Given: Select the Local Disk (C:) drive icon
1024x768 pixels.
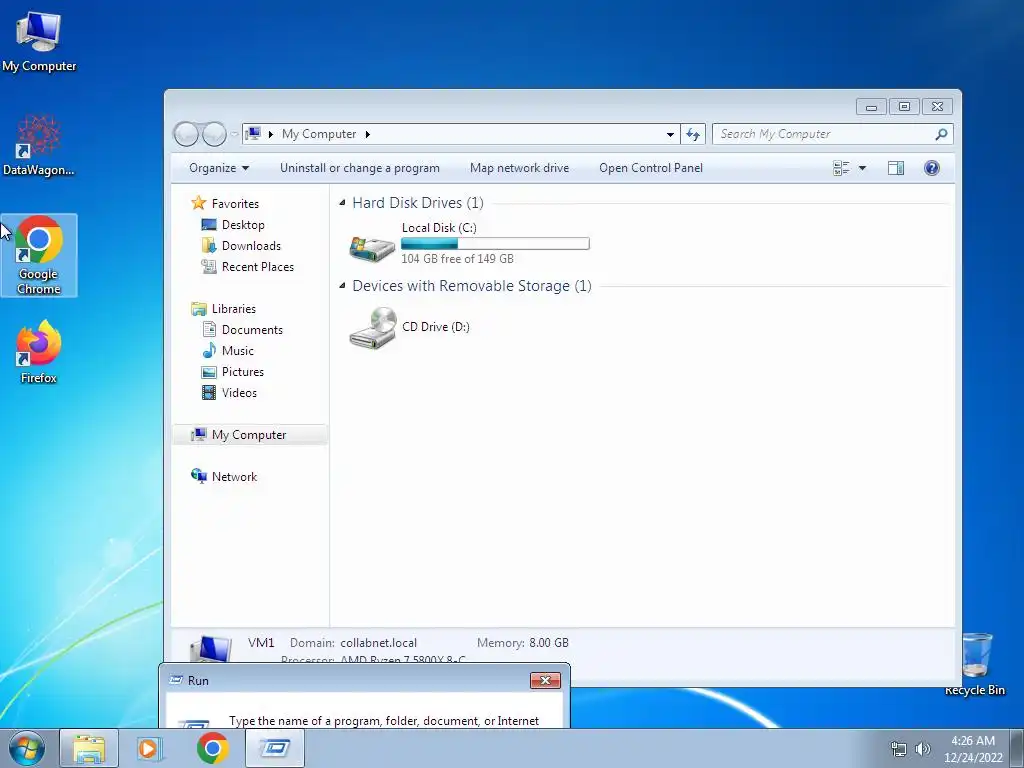Looking at the screenshot, I should (x=372, y=248).
